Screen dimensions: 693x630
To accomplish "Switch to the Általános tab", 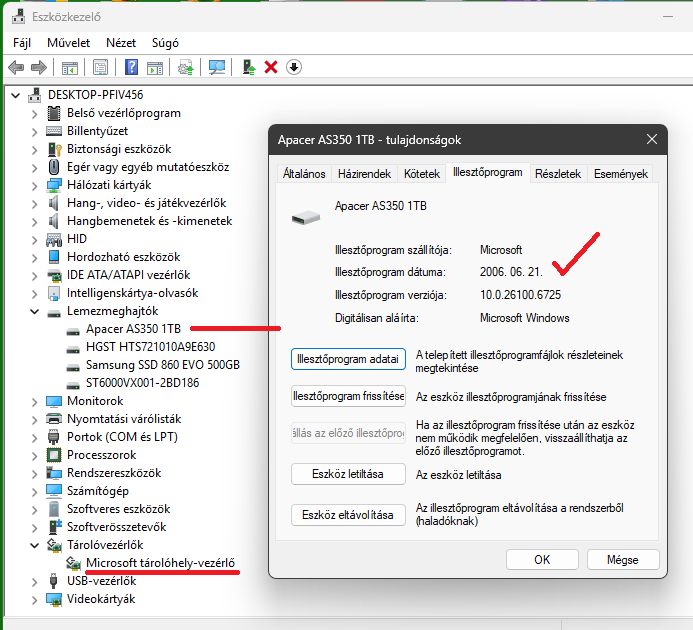I will [x=304, y=174].
